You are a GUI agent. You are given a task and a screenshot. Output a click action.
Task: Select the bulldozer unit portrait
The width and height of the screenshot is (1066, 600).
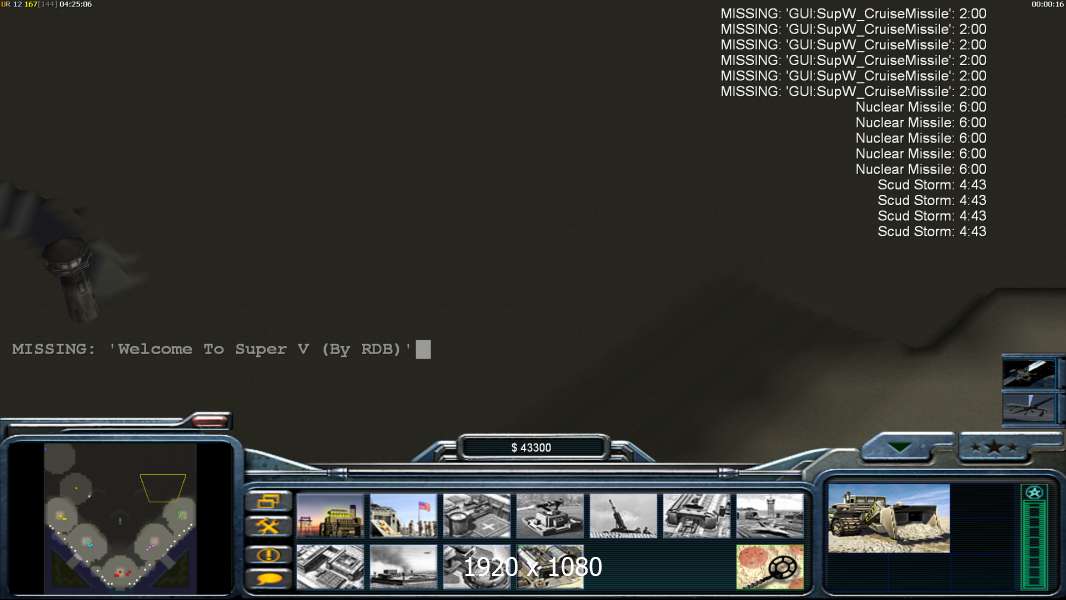(x=889, y=518)
